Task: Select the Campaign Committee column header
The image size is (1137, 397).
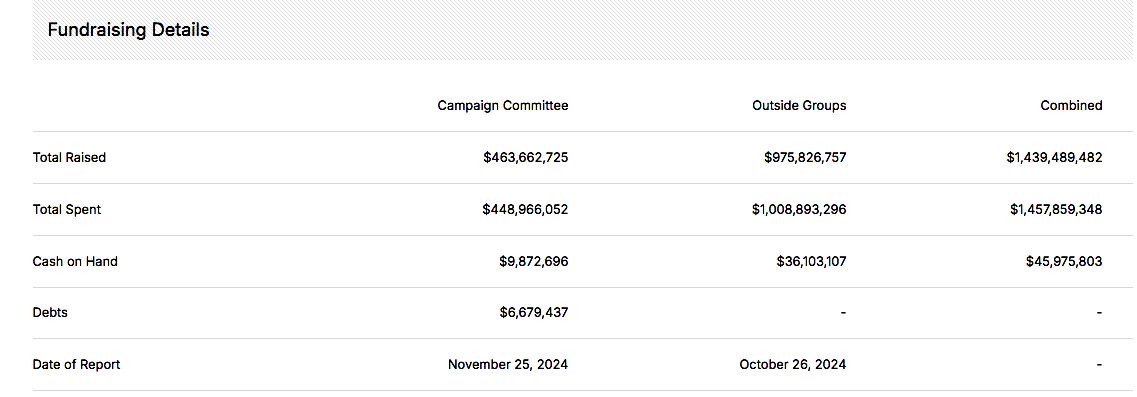Action: pyautogui.click(x=503, y=105)
